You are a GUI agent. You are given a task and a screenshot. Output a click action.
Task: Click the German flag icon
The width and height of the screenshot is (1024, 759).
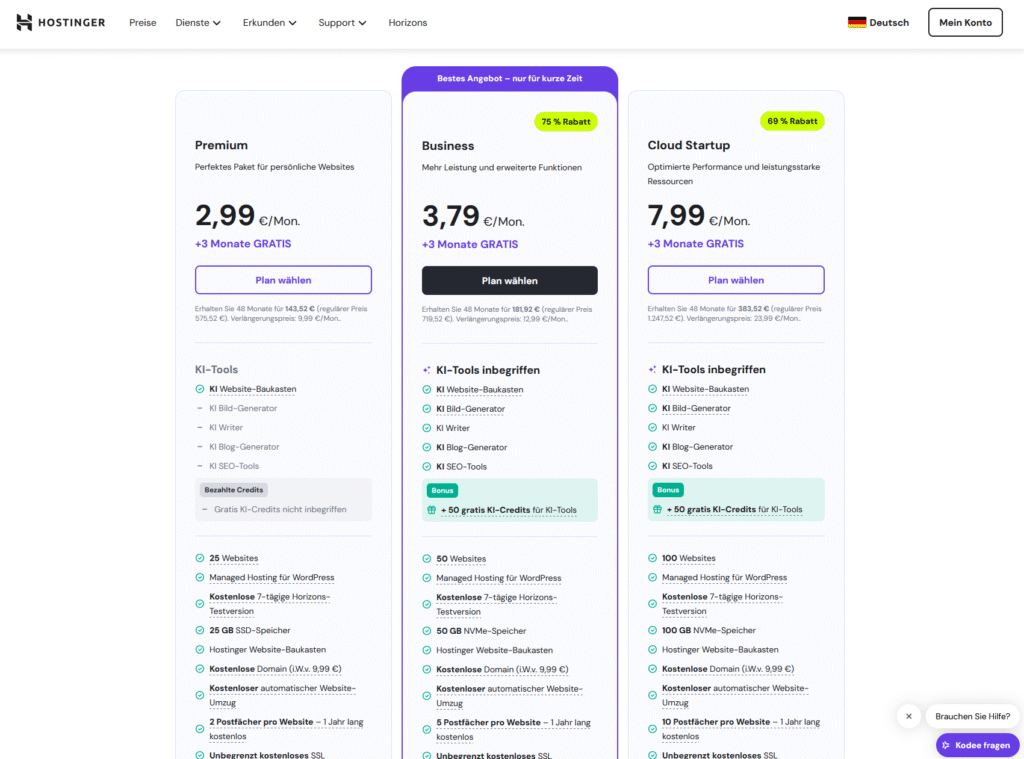click(x=857, y=22)
